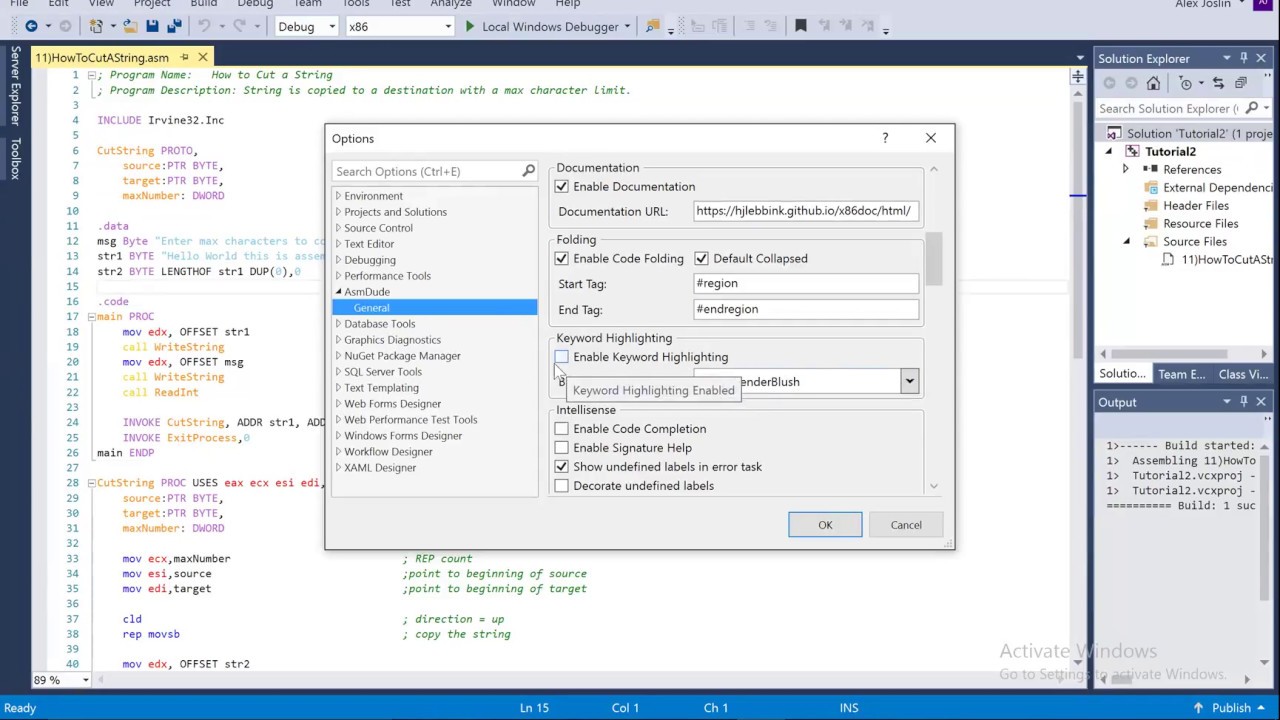This screenshot has width=1280, height=720.
Task: Click OK in the Options dialog
Action: pos(825,525)
